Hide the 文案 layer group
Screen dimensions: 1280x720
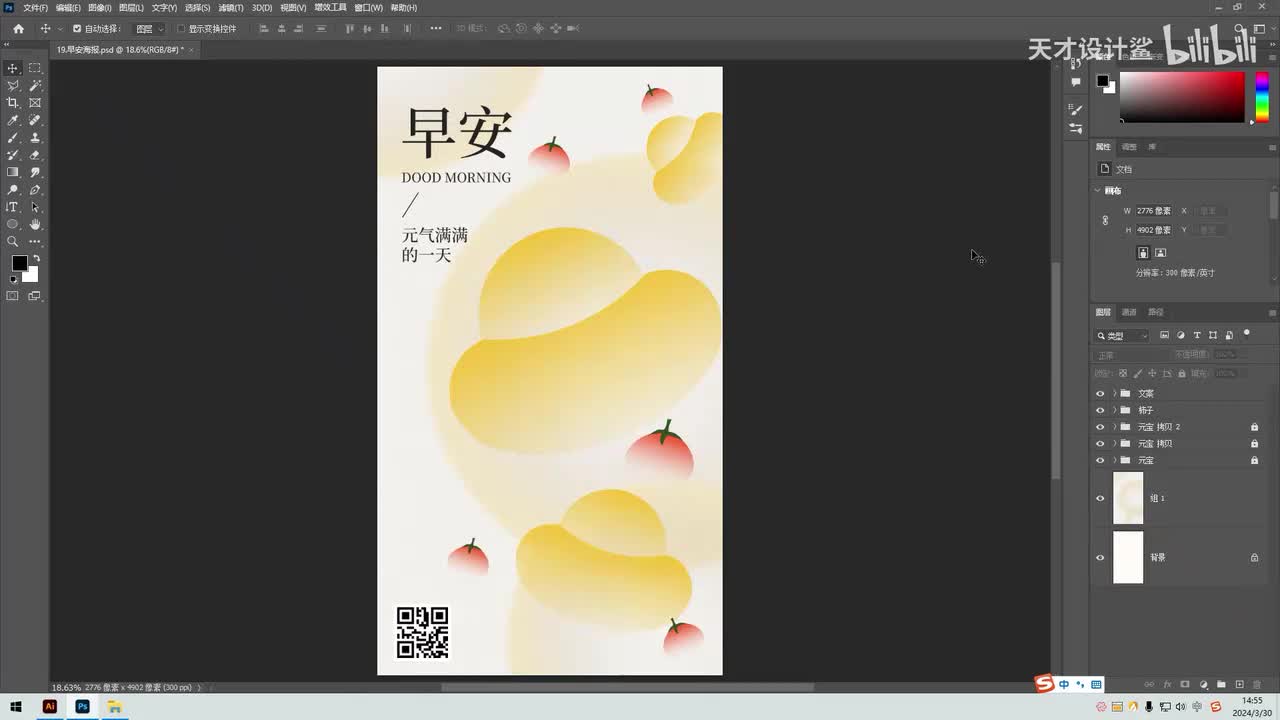[x=1100, y=393]
